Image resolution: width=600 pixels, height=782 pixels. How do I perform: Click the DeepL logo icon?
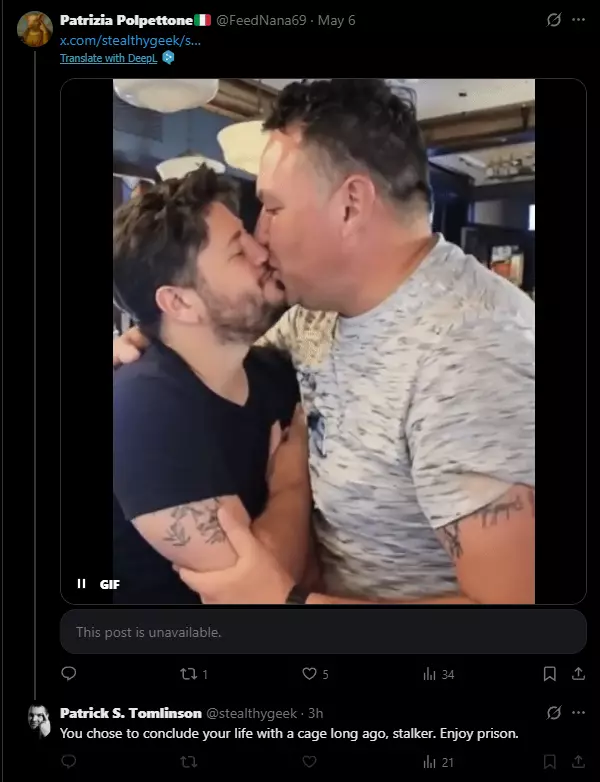coord(169,58)
